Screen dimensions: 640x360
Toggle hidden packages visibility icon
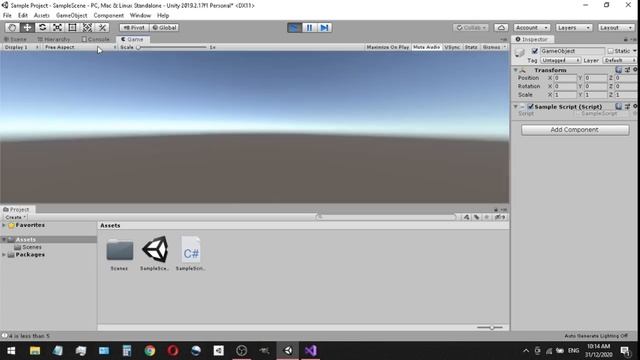pos(500,217)
